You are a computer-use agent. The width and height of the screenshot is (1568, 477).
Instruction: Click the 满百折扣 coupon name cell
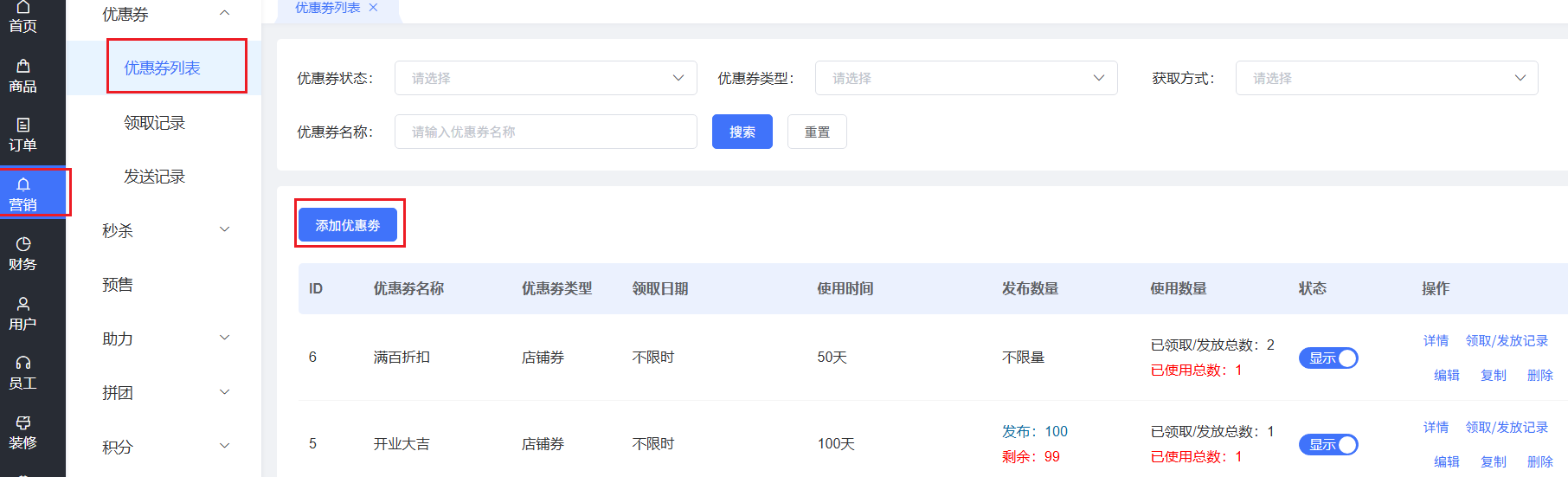[x=402, y=358]
